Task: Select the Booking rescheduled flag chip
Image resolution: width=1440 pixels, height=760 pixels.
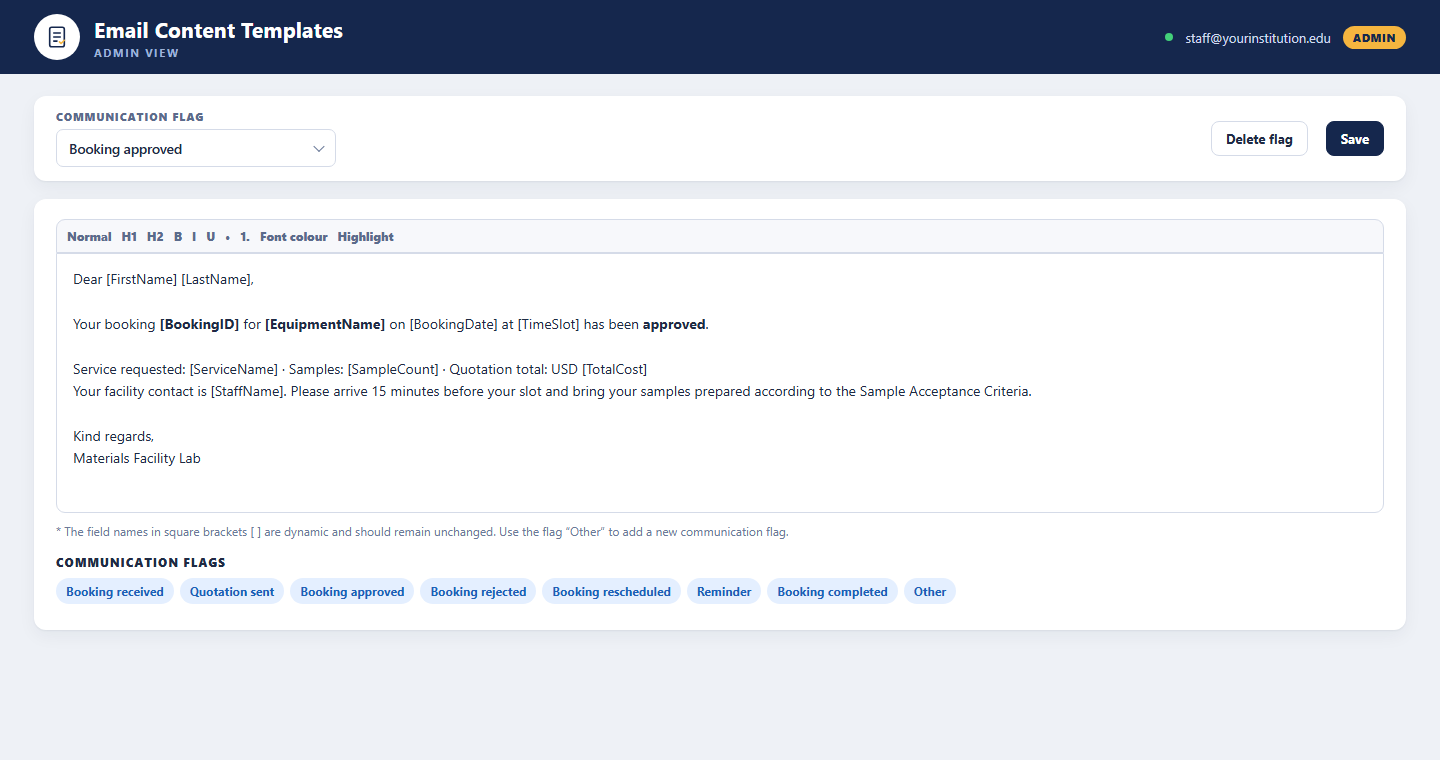Action: 612,591
